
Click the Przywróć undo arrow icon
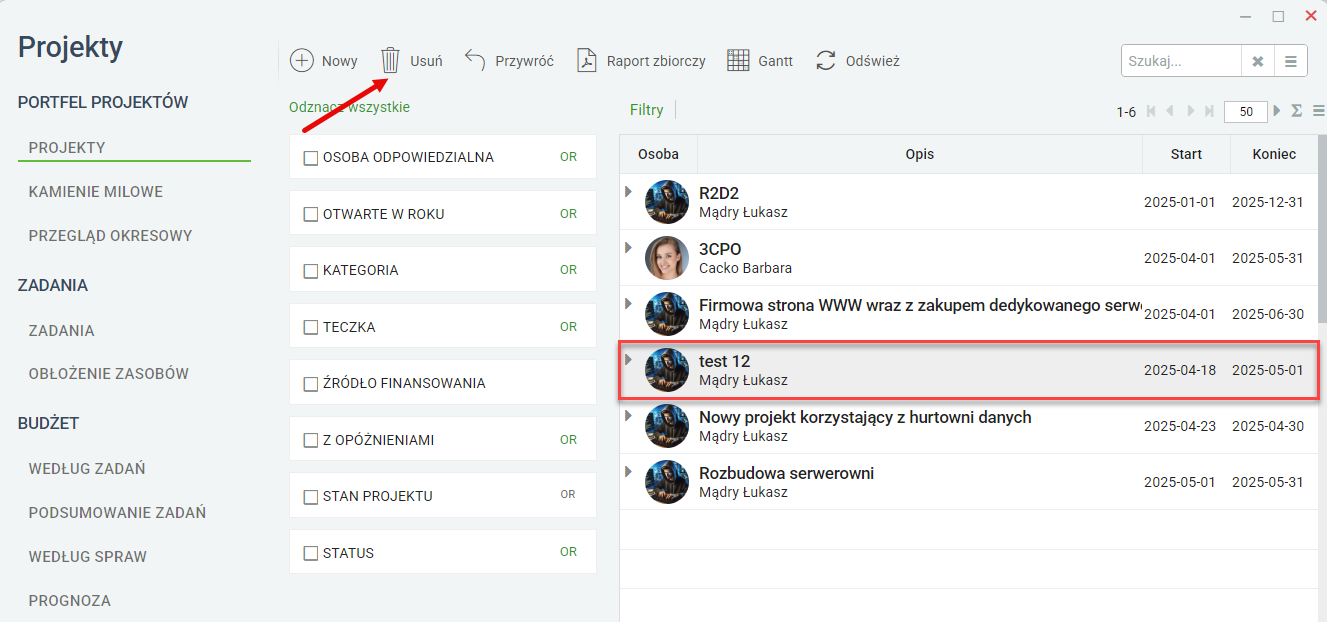tap(475, 60)
